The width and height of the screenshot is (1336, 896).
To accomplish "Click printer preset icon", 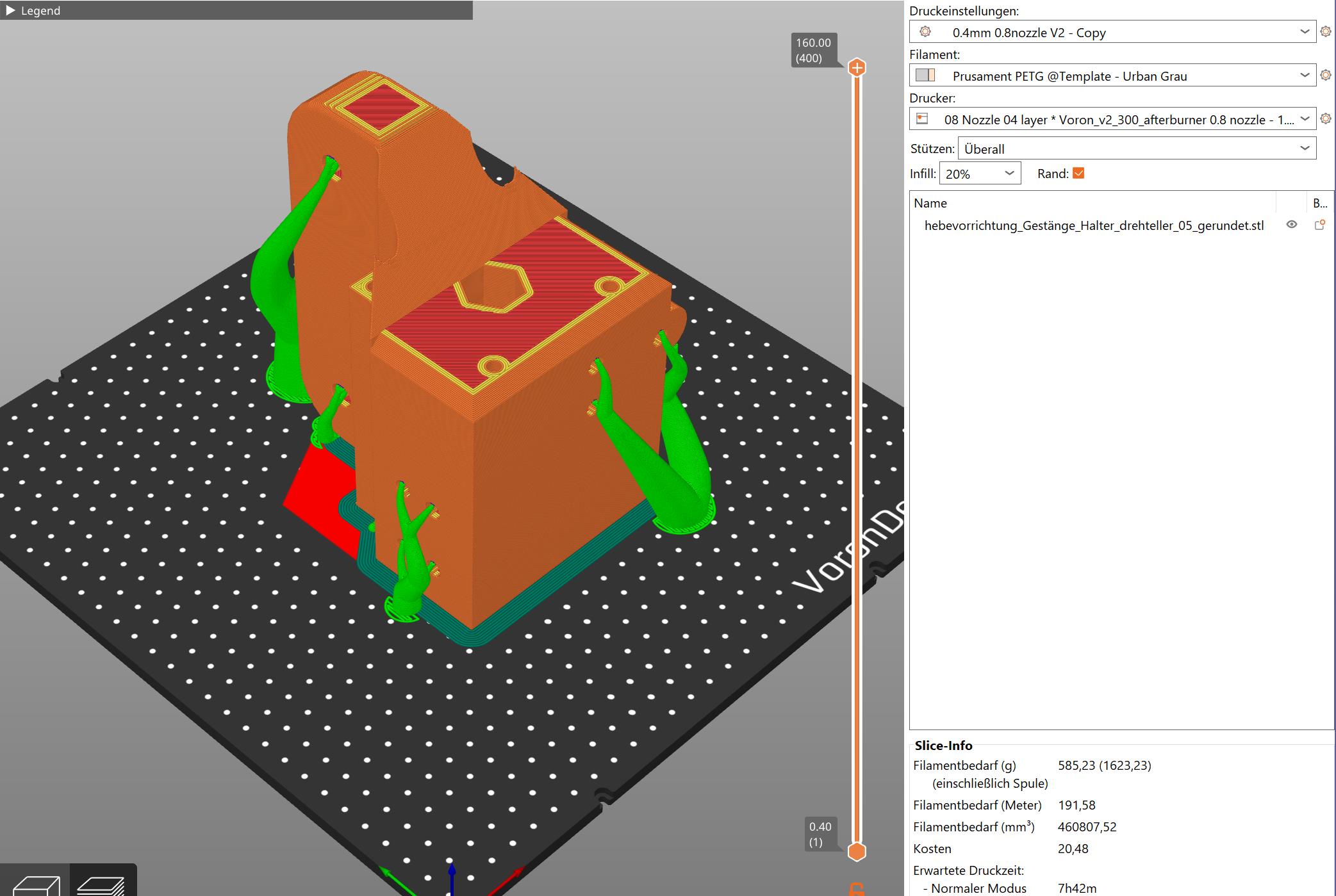I will point(922,118).
